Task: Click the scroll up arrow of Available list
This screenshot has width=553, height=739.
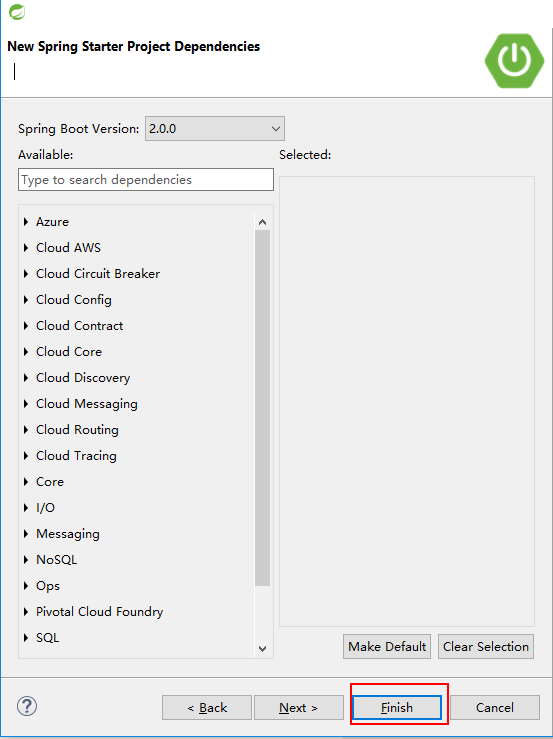Action: pyautogui.click(x=263, y=222)
